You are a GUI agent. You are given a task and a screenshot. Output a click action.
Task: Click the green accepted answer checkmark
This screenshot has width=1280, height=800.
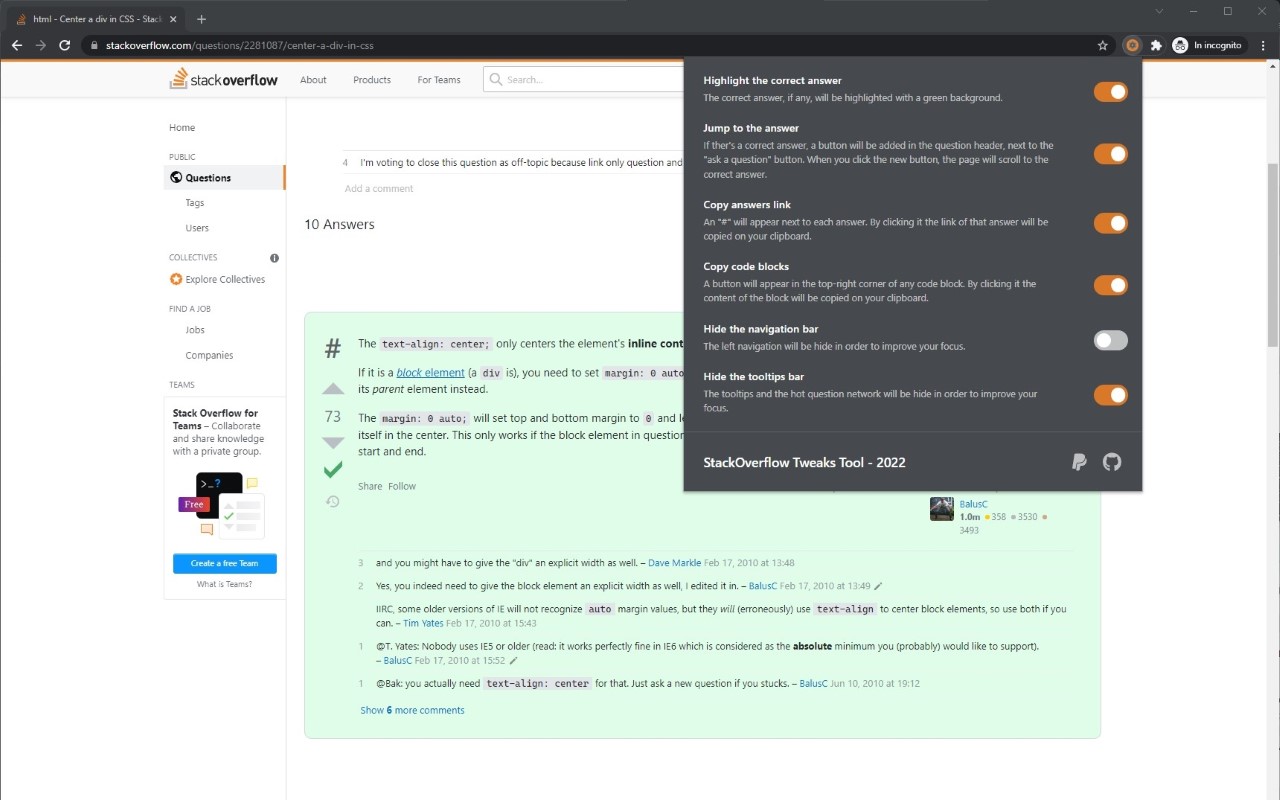pos(332,470)
